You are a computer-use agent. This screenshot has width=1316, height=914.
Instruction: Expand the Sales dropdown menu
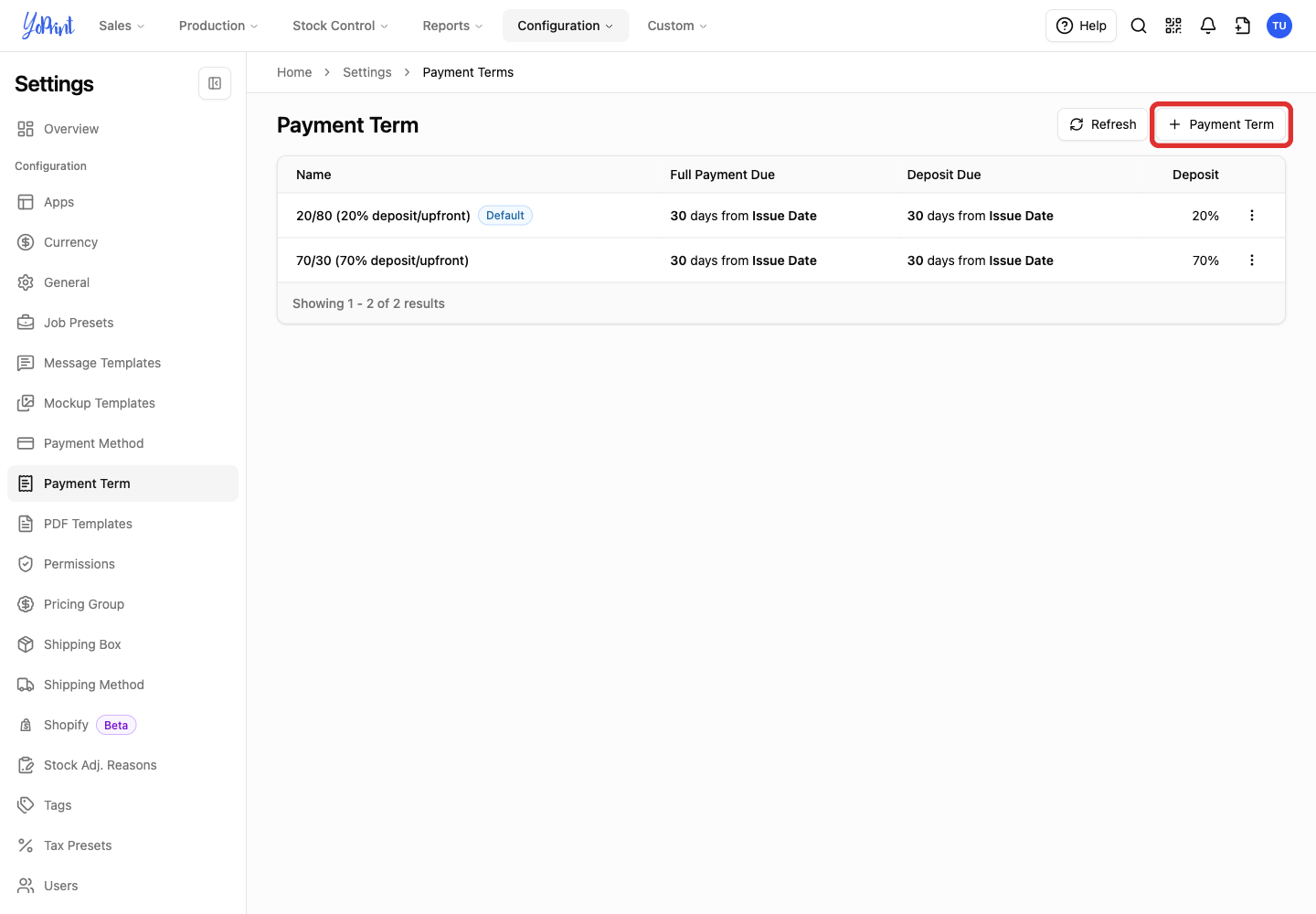pyautogui.click(x=122, y=26)
